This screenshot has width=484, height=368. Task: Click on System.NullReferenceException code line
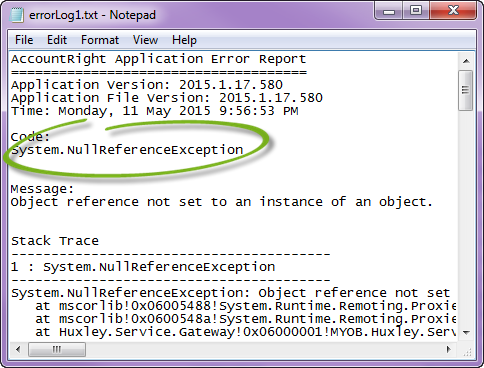point(127,150)
